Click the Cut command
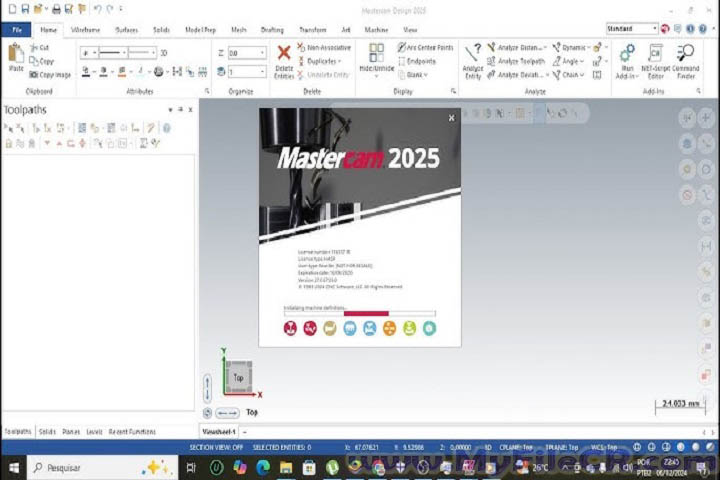Image resolution: width=720 pixels, height=480 pixels. pyautogui.click(x=40, y=47)
